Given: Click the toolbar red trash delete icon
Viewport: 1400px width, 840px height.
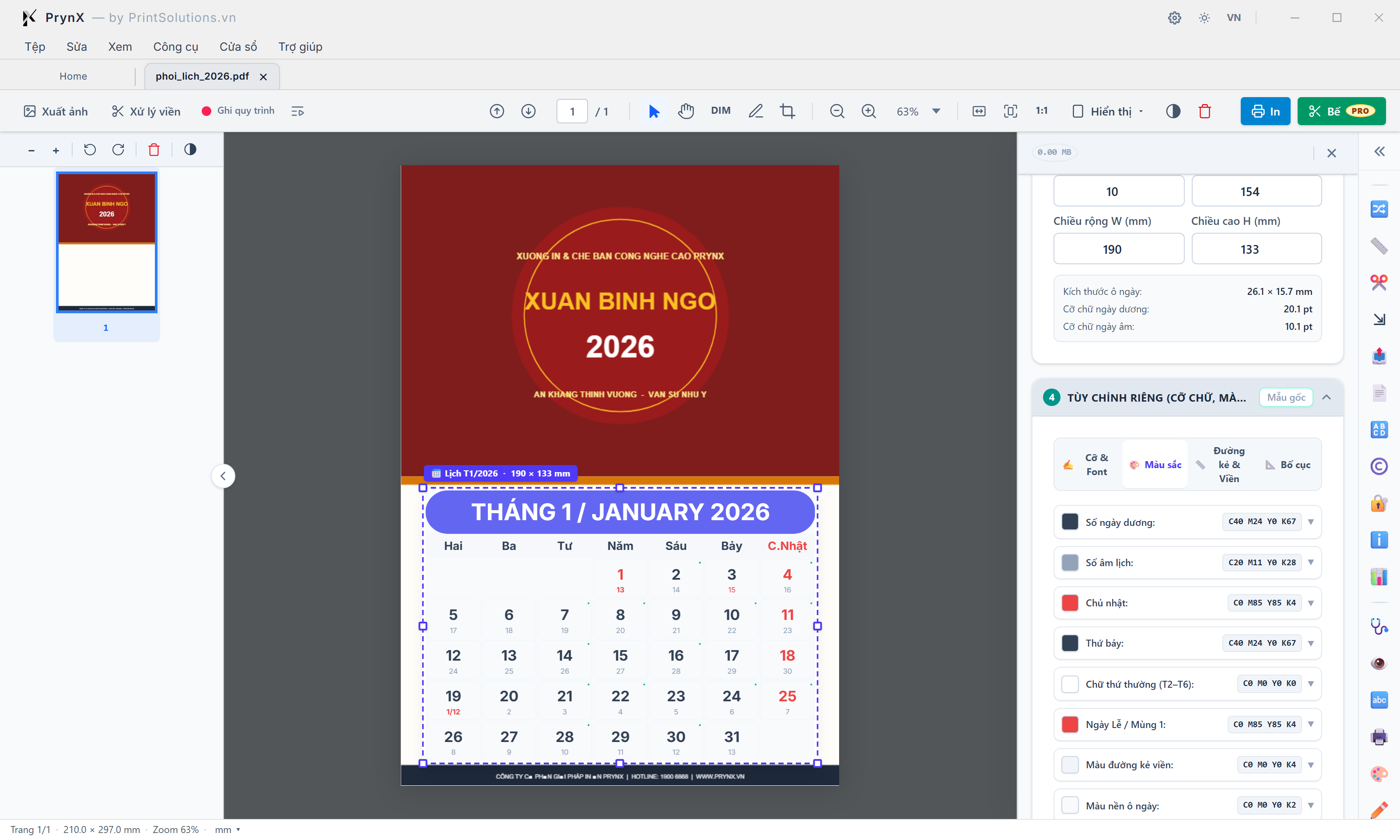Looking at the screenshot, I should pos(1205,112).
